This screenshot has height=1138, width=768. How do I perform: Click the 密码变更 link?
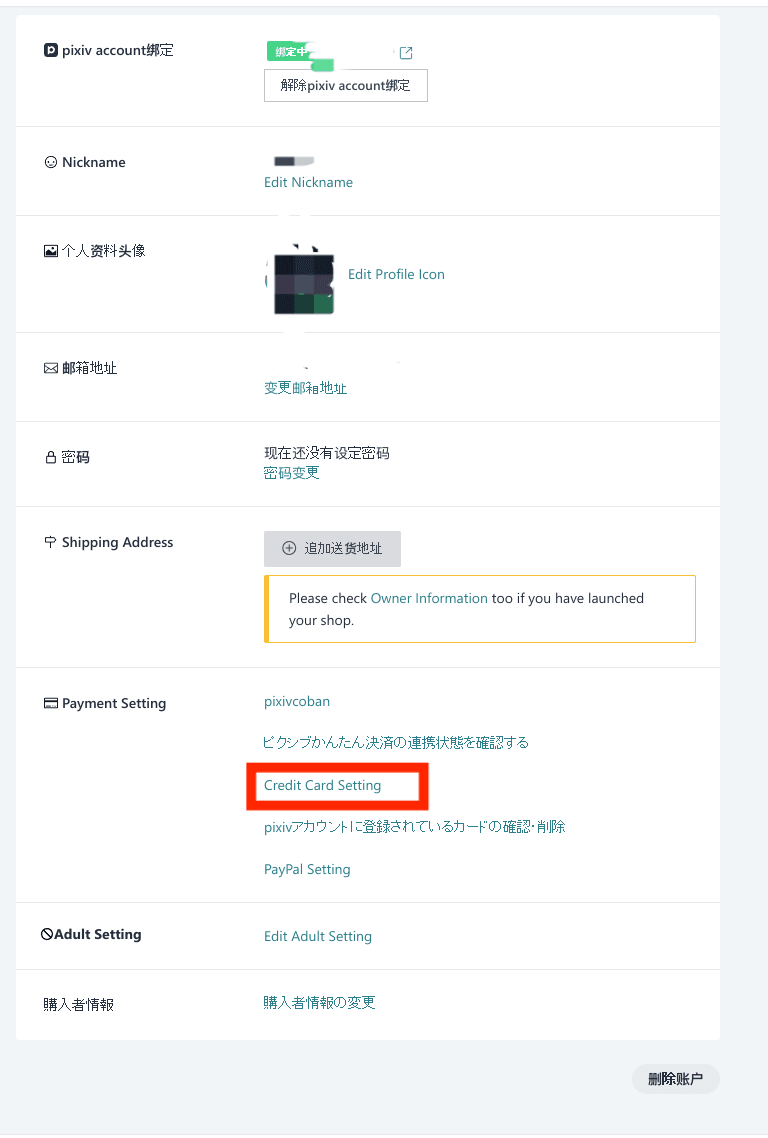point(291,473)
